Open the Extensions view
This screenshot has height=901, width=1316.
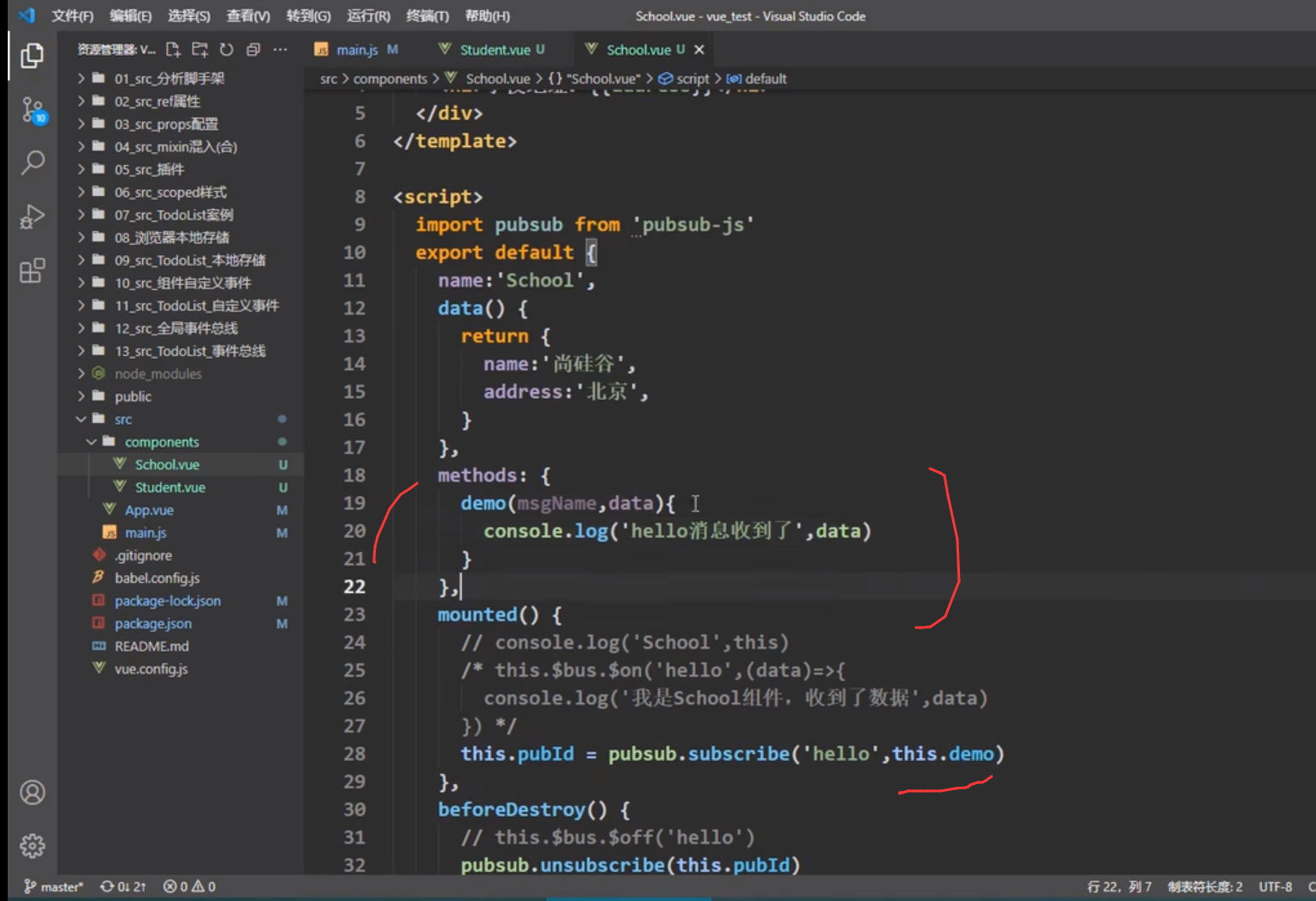pos(32,271)
